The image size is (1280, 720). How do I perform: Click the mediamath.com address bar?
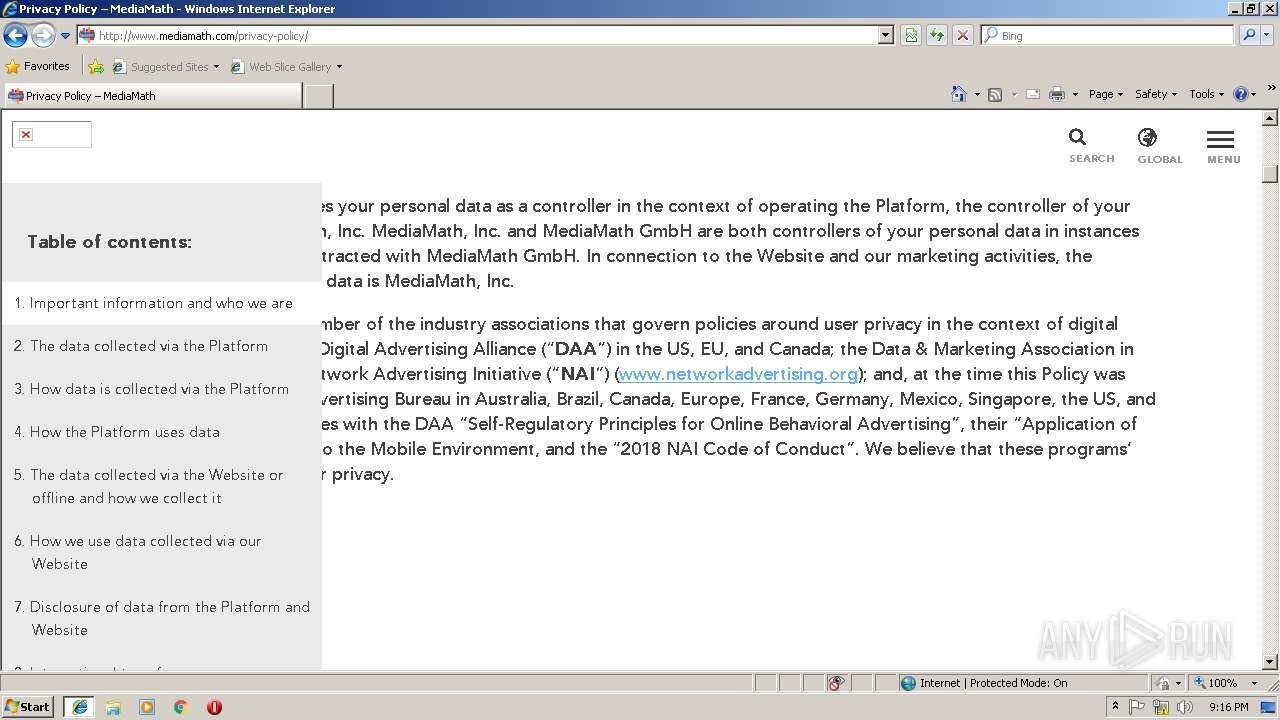pyautogui.click(x=479, y=35)
